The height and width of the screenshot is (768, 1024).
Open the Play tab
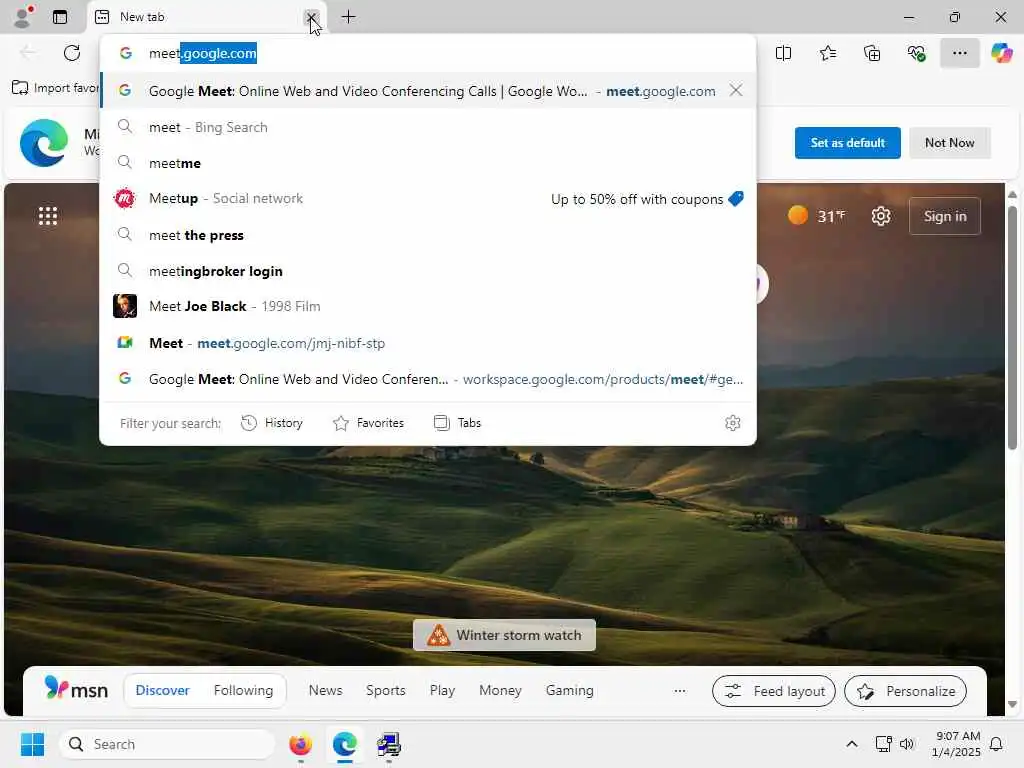[442, 690]
